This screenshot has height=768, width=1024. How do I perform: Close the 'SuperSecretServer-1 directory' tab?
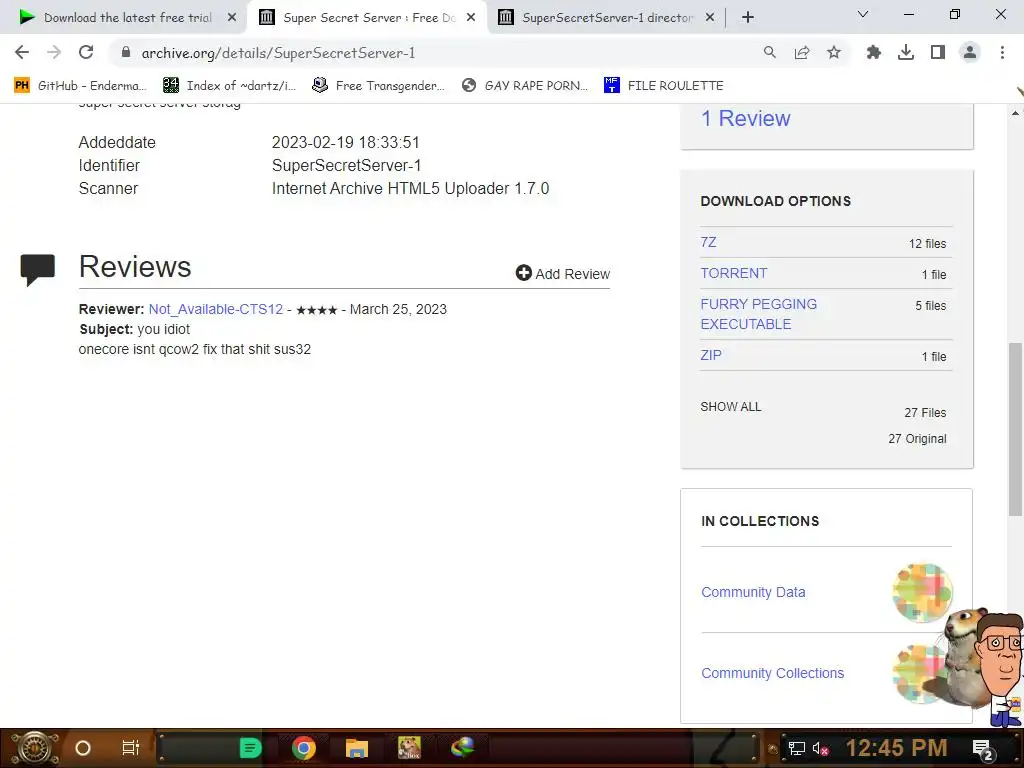pyautogui.click(x=710, y=18)
